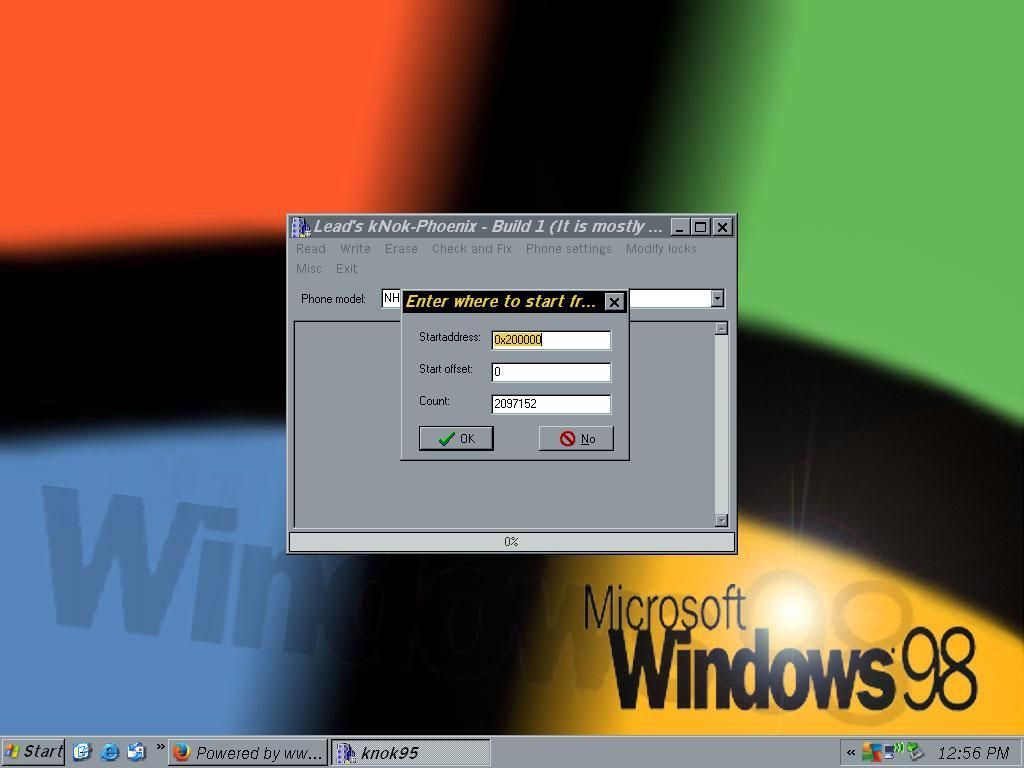Expand hidden Quick Launch icons chevron
Viewport: 1024px width, 768px height.
(x=160, y=747)
